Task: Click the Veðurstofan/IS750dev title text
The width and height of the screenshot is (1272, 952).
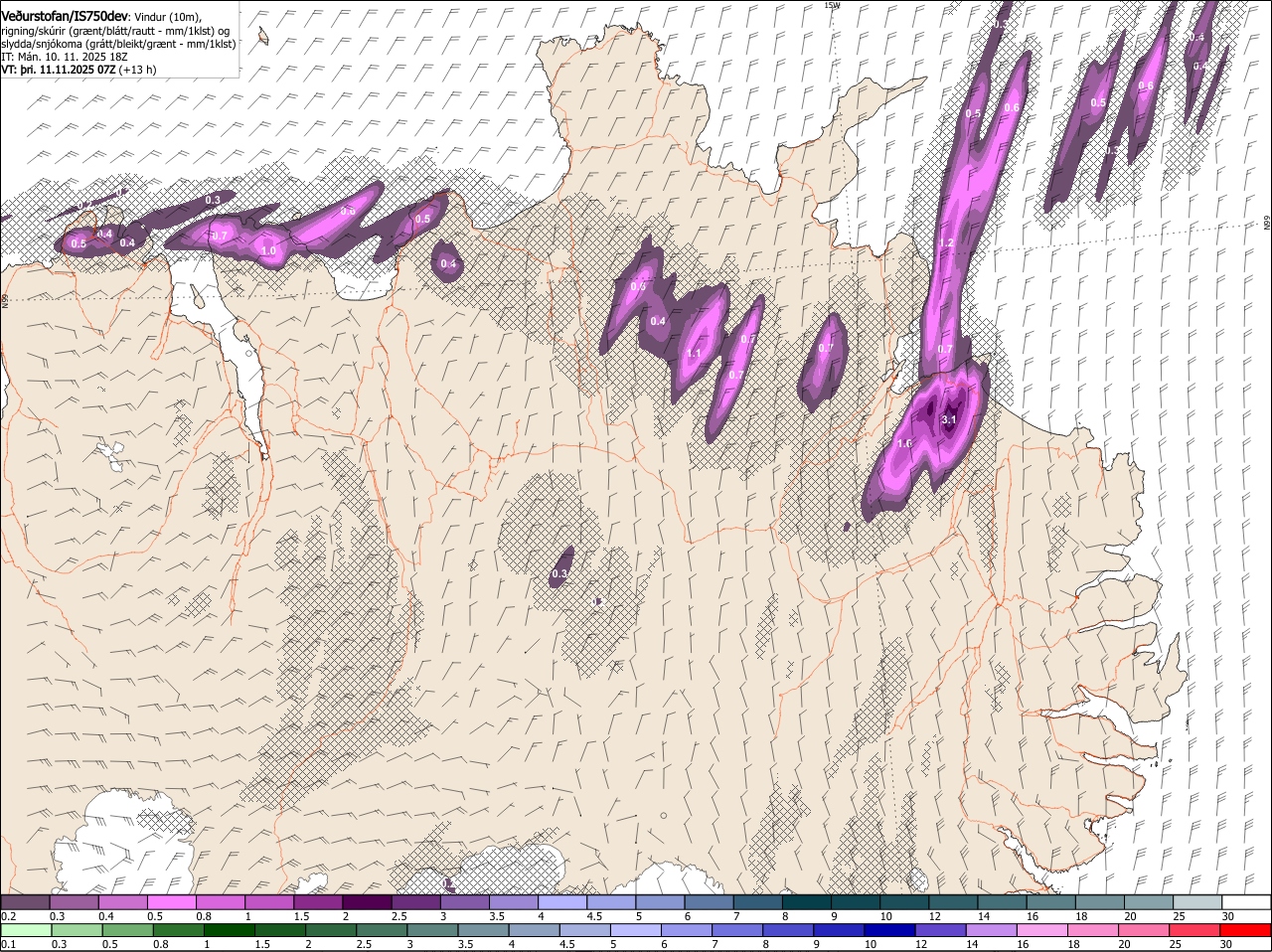Action: click(65, 15)
